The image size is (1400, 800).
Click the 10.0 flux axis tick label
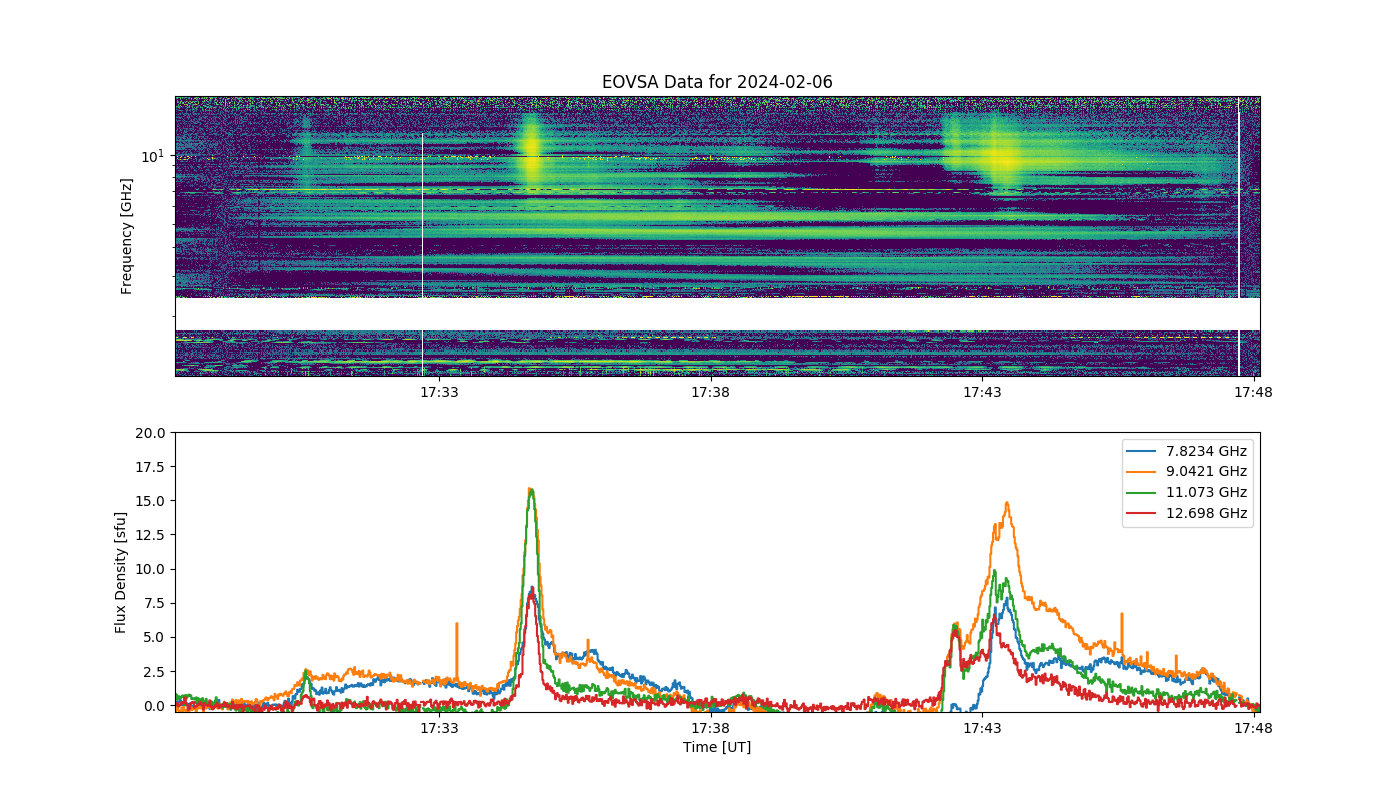152,569
